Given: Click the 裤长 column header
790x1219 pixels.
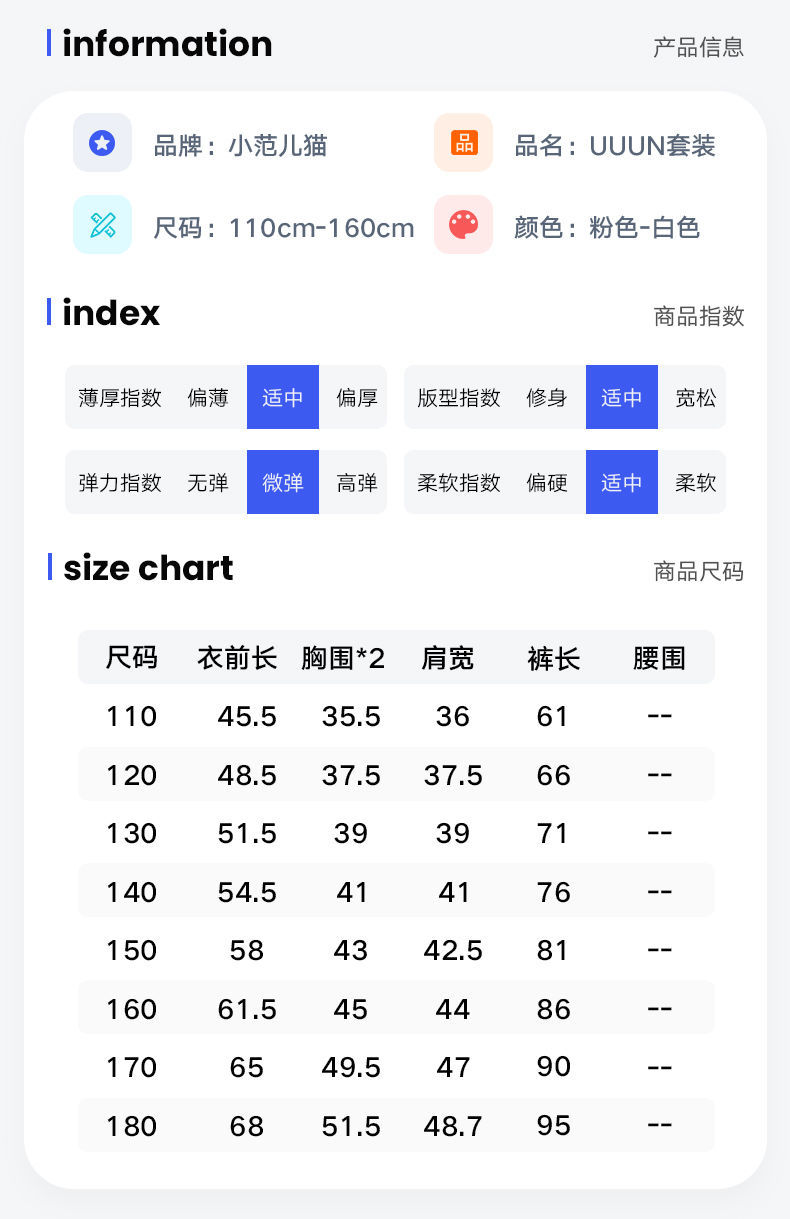Looking at the screenshot, I should 553,658.
